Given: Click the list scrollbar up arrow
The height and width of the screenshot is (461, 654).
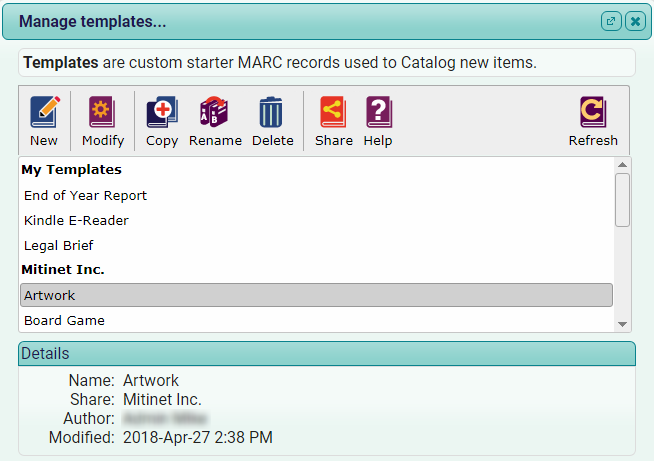Looking at the screenshot, I should tap(622, 165).
